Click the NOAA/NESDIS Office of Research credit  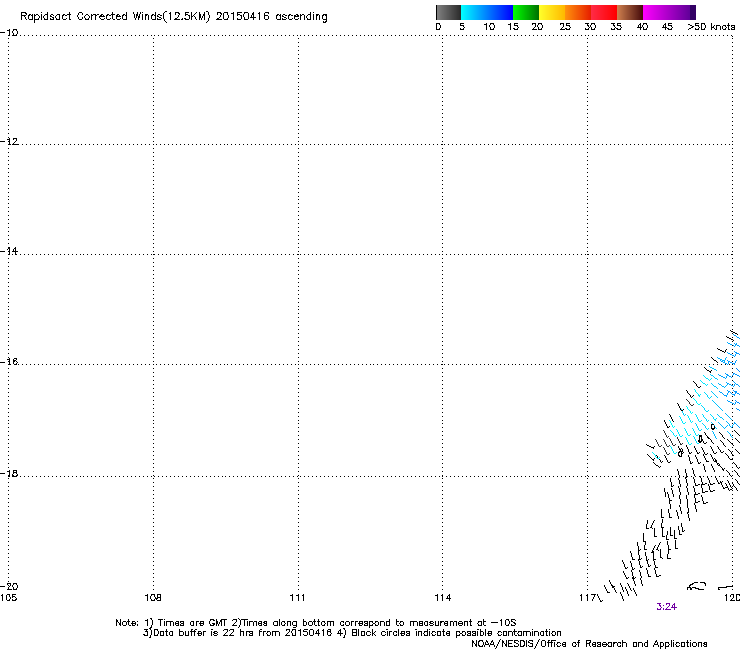point(589,644)
